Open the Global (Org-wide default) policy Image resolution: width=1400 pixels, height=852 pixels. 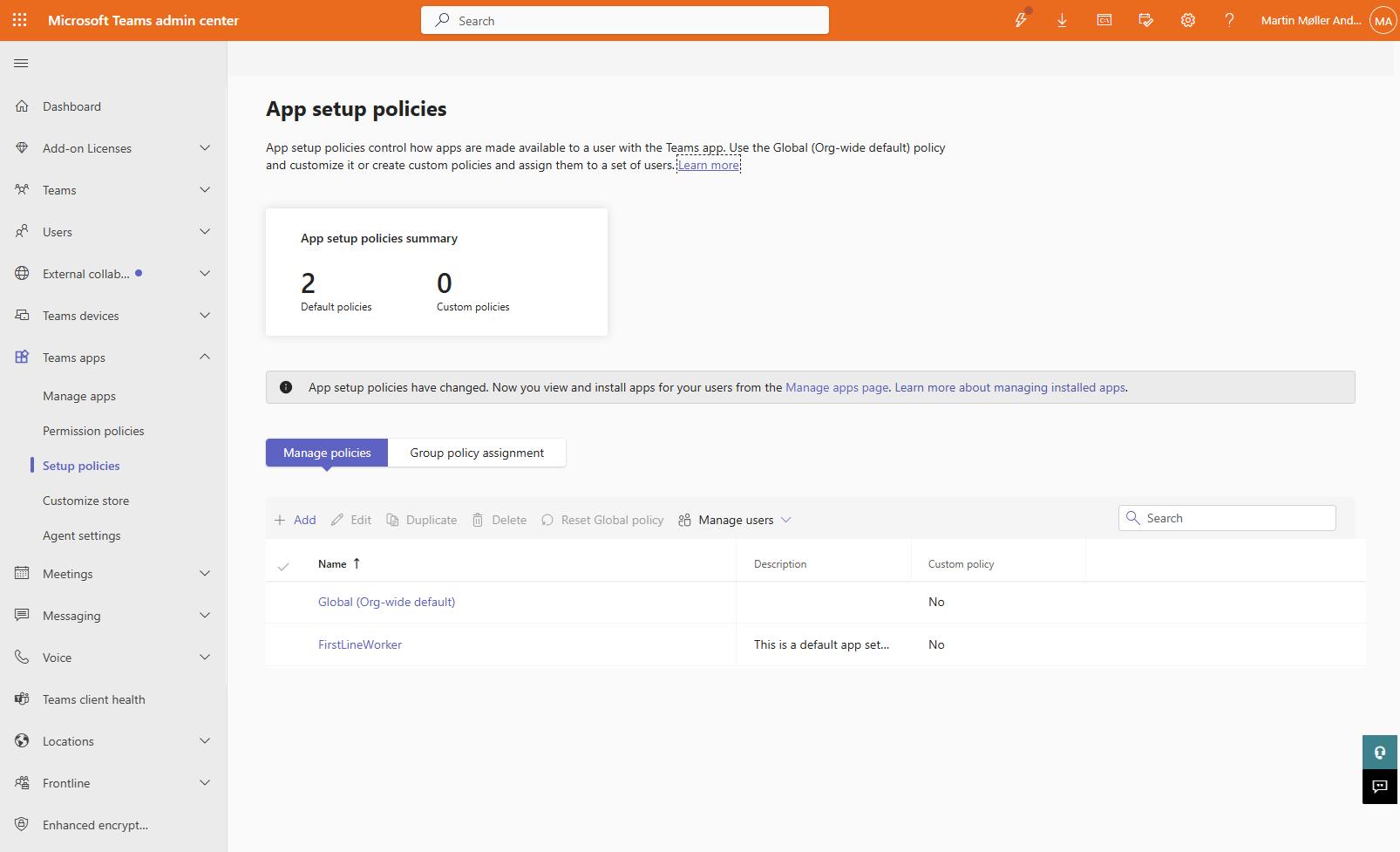click(386, 602)
